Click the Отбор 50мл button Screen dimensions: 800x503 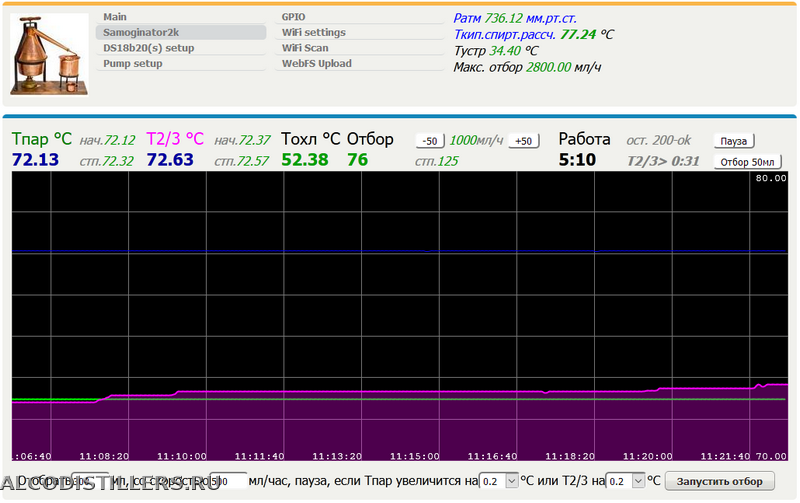(747, 162)
